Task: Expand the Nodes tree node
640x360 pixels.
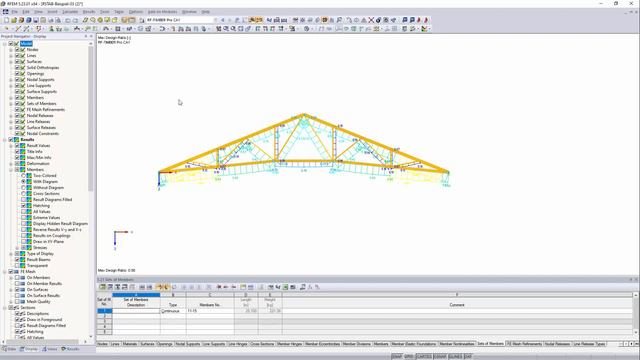Action: (11, 50)
